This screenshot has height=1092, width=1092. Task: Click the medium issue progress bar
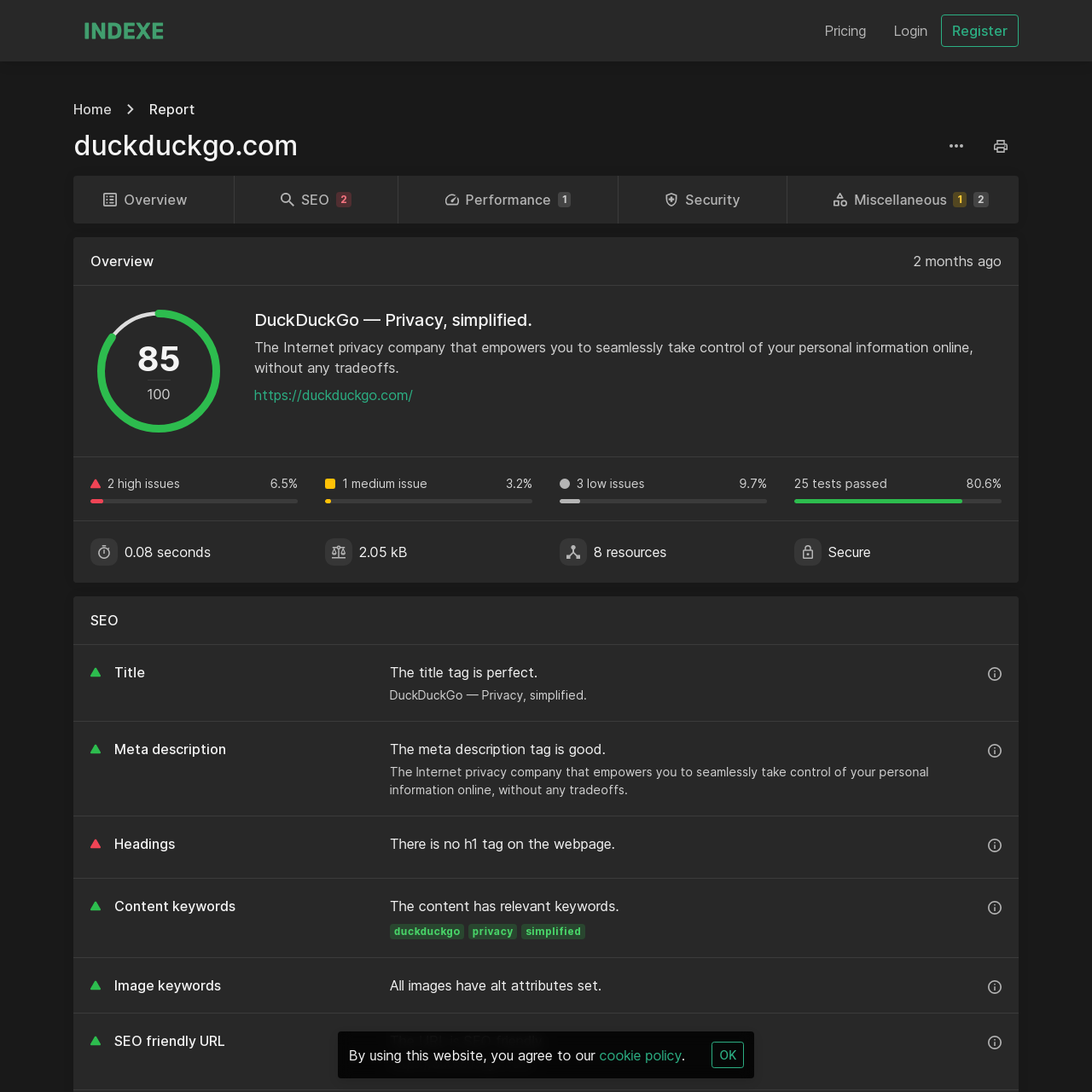tap(428, 501)
